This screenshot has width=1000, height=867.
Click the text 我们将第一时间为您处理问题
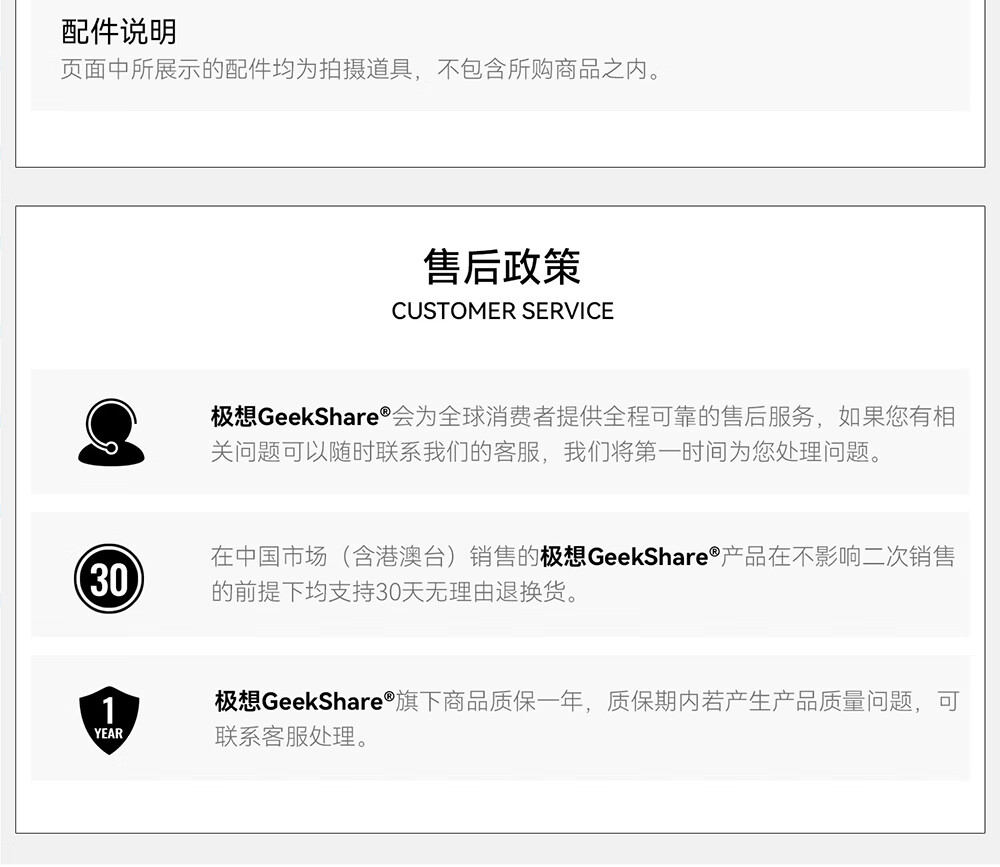point(717,452)
